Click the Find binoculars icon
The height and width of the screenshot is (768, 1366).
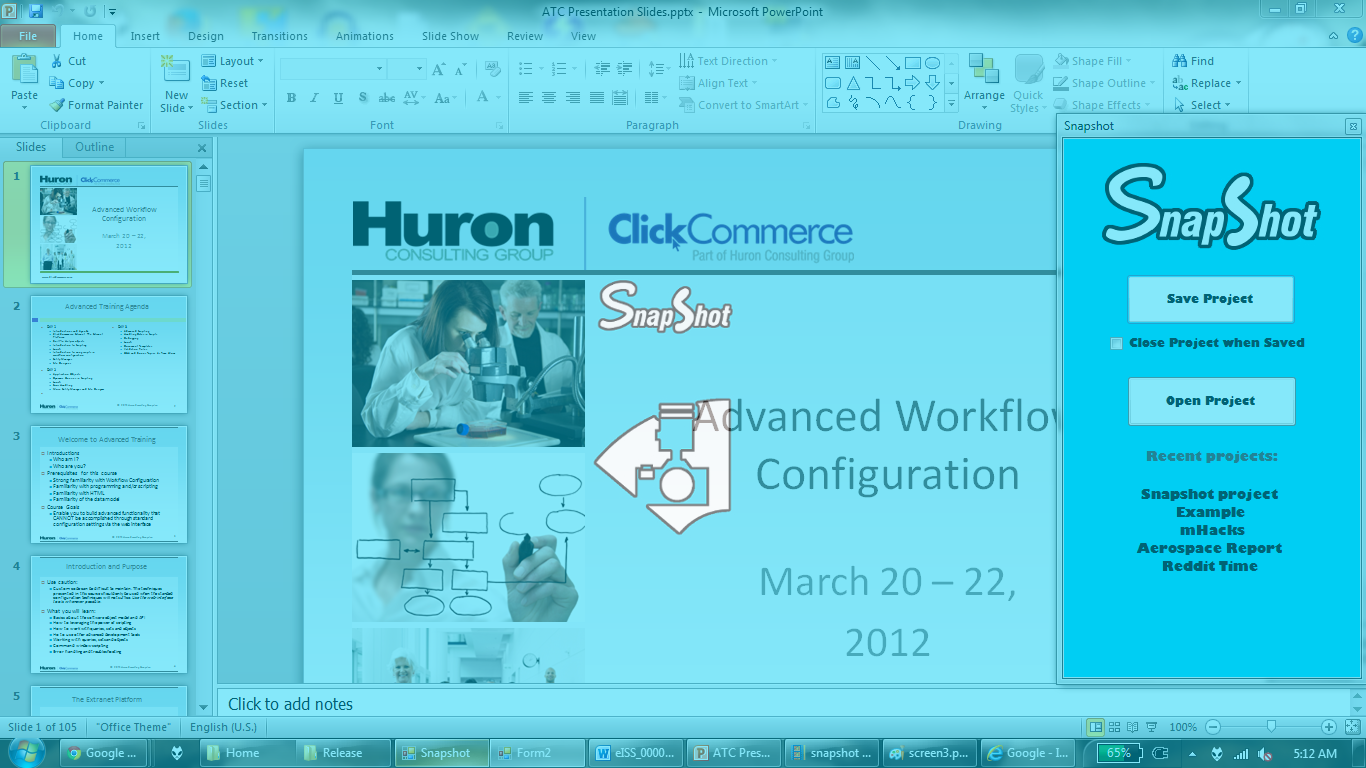click(x=1180, y=61)
